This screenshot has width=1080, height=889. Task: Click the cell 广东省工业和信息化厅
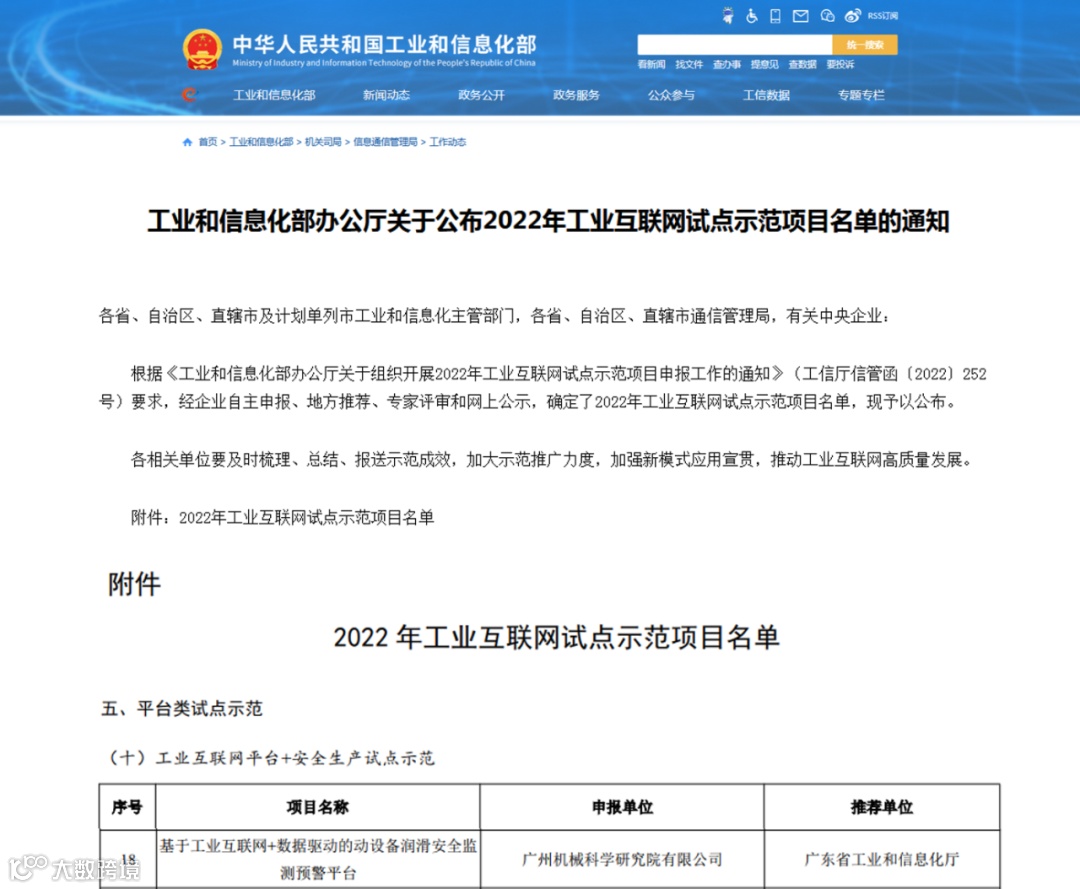coord(882,859)
